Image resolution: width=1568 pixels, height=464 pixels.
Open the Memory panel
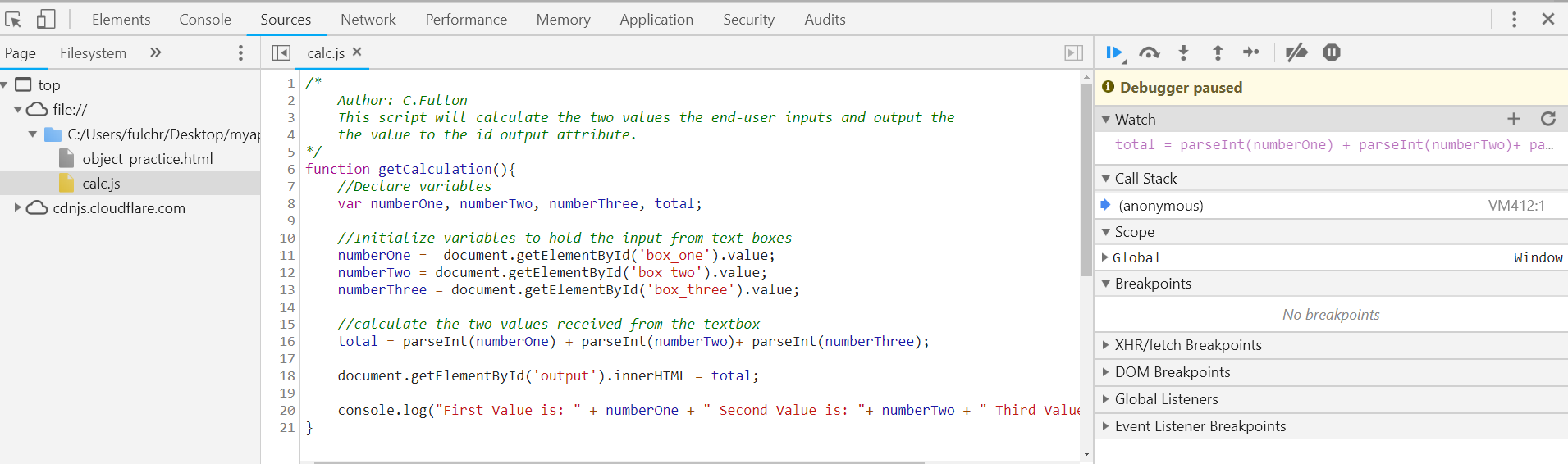[x=563, y=19]
